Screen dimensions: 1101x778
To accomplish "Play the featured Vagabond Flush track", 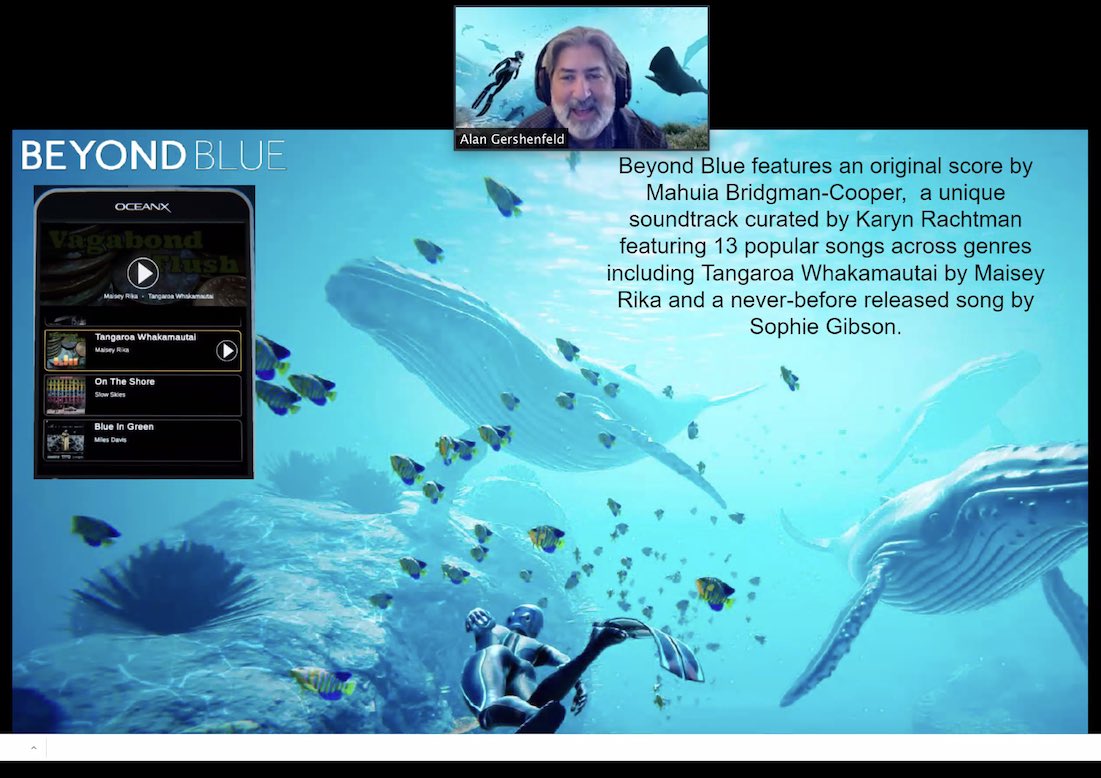I will (x=143, y=273).
